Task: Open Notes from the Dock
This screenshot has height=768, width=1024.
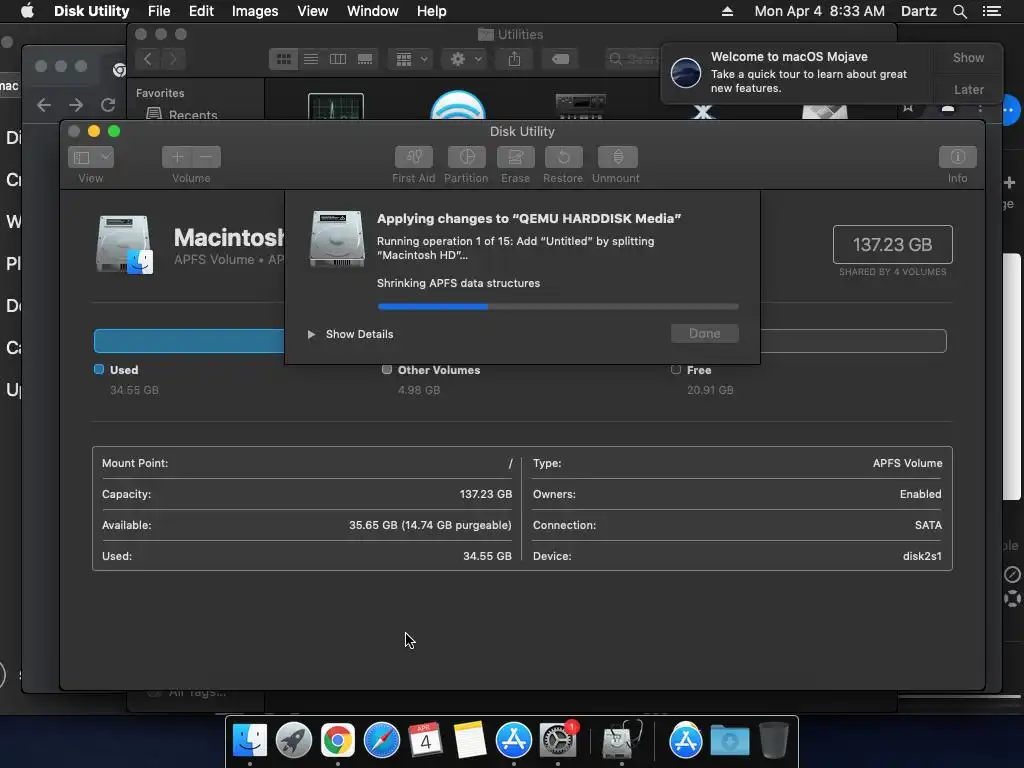Action: pos(470,741)
